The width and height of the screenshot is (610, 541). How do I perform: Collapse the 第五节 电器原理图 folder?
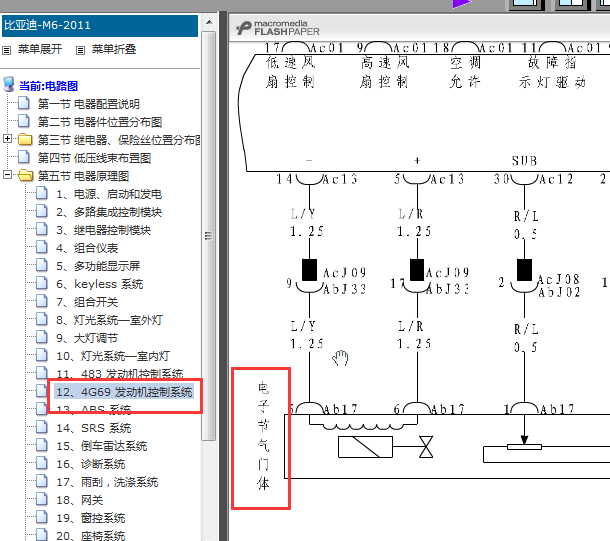7,175
